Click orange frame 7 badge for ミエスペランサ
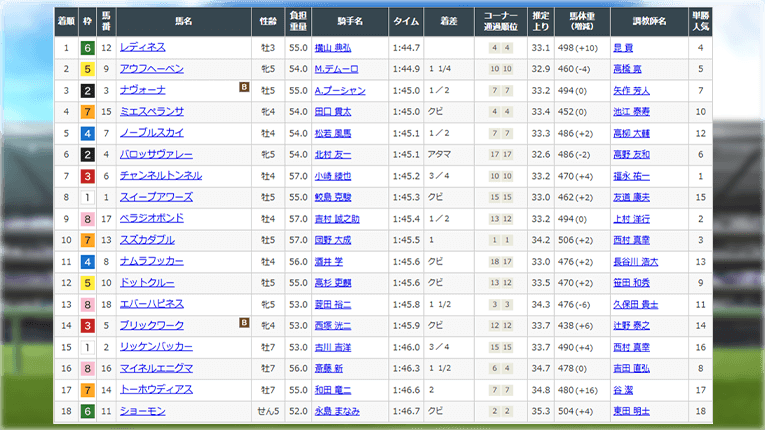765x430 pixels. pos(90,112)
